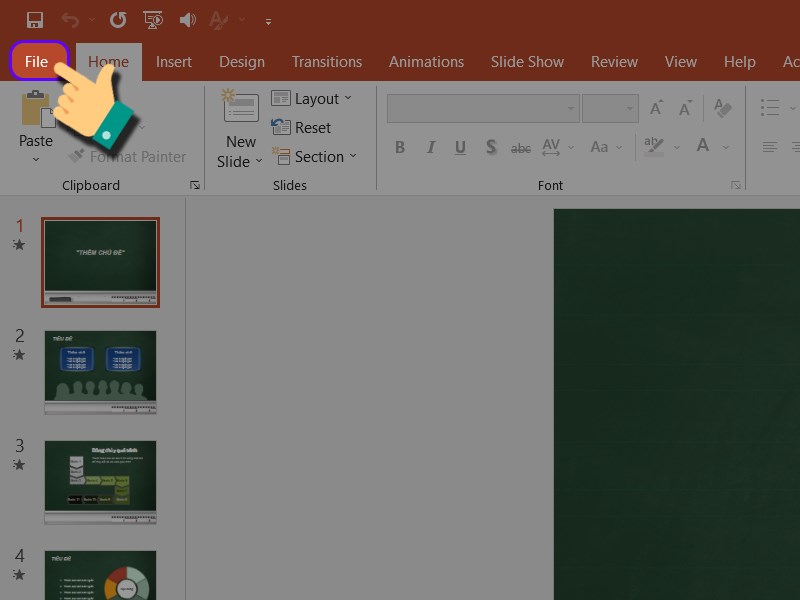Viewport: 800px width, 600px height.
Task: Click the Clear All Formatting eraser icon
Action: [x=724, y=109]
